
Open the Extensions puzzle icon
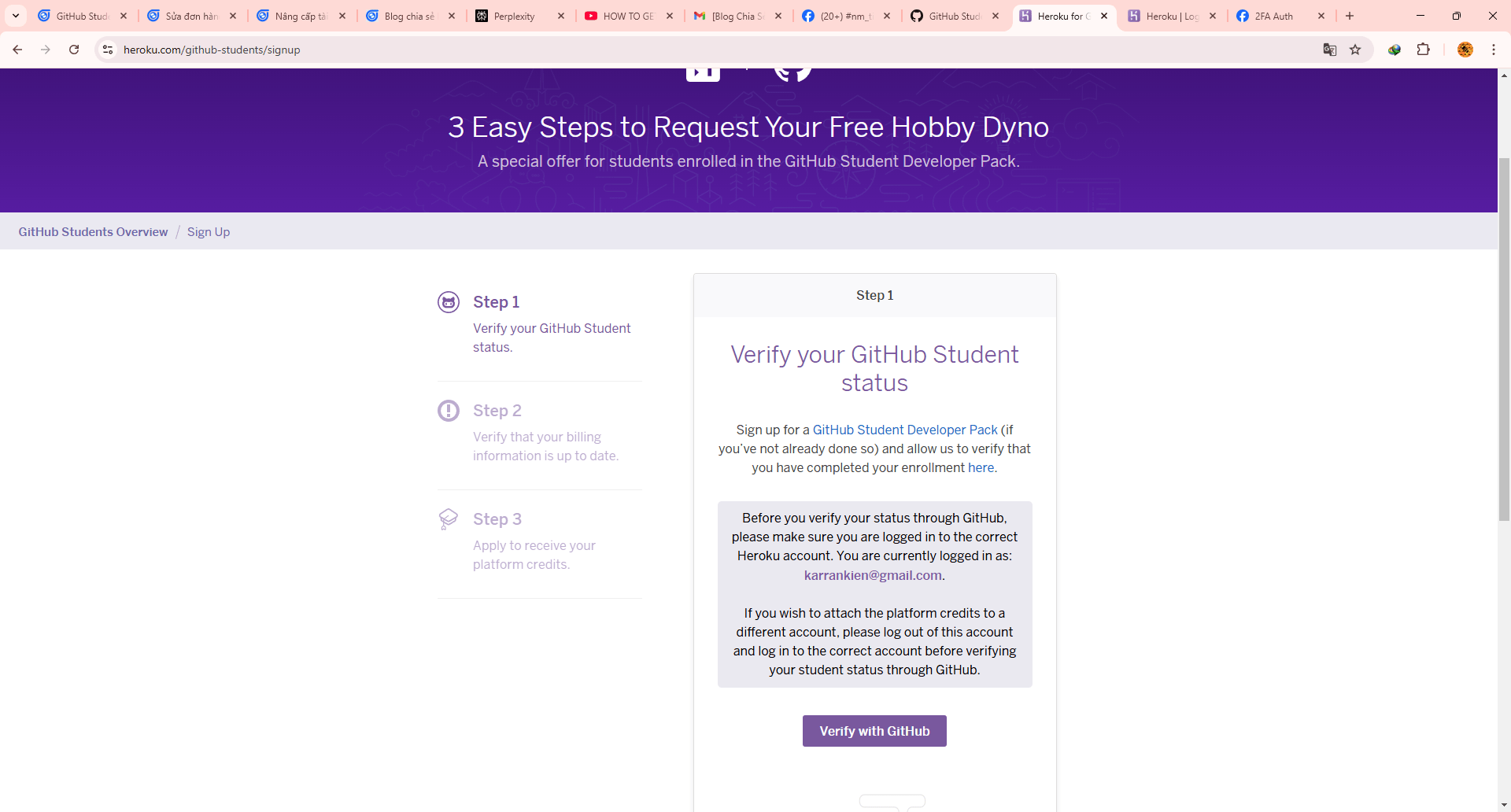(x=1423, y=50)
